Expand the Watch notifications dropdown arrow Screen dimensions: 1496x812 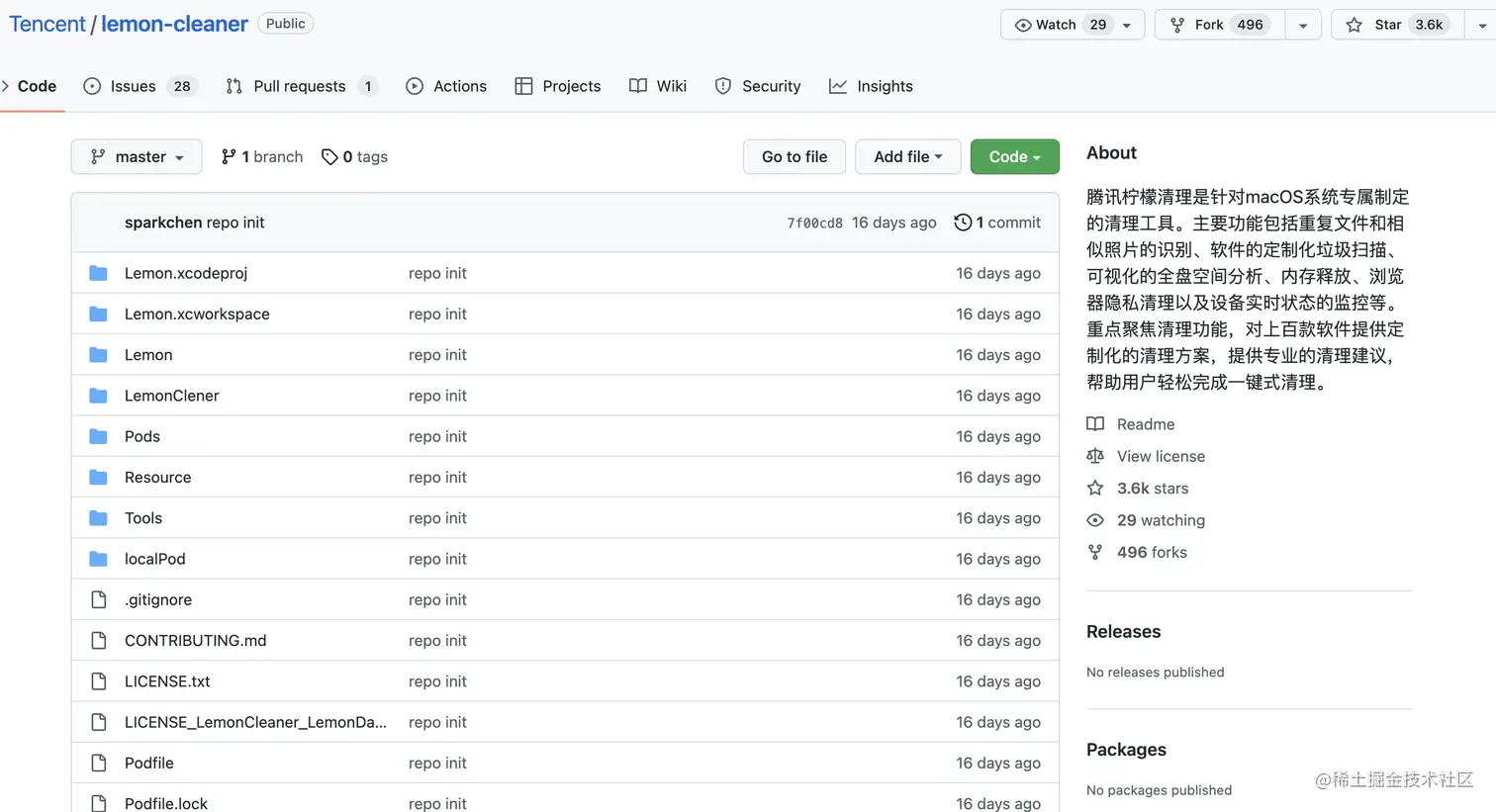pyautogui.click(x=1127, y=25)
